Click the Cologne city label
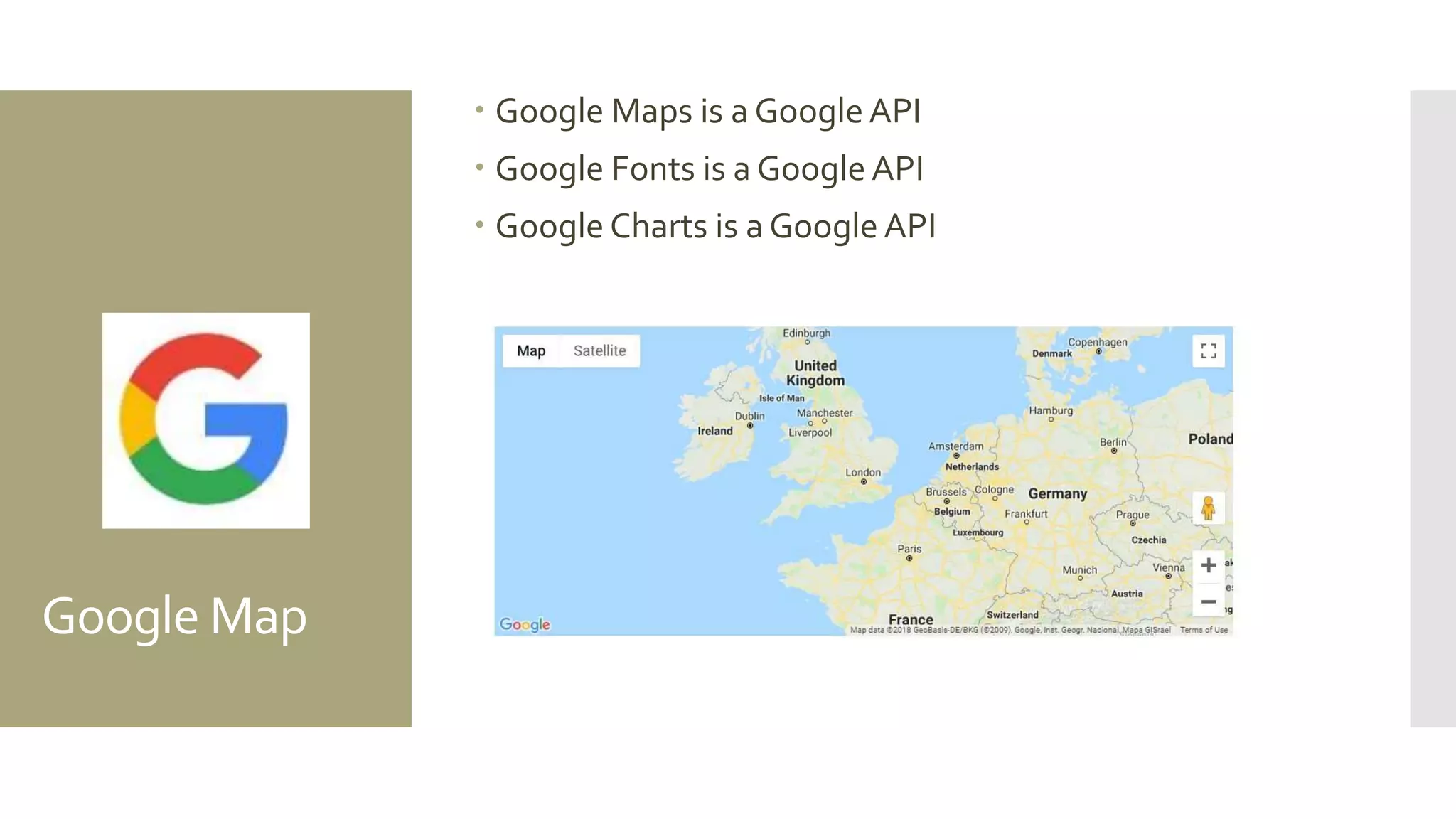The height and width of the screenshot is (819, 1456). pyautogui.click(x=994, y=489)
